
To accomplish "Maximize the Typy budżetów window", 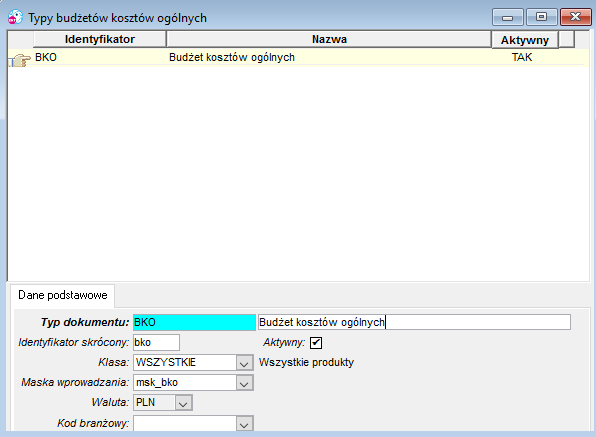I will [542, 17].
